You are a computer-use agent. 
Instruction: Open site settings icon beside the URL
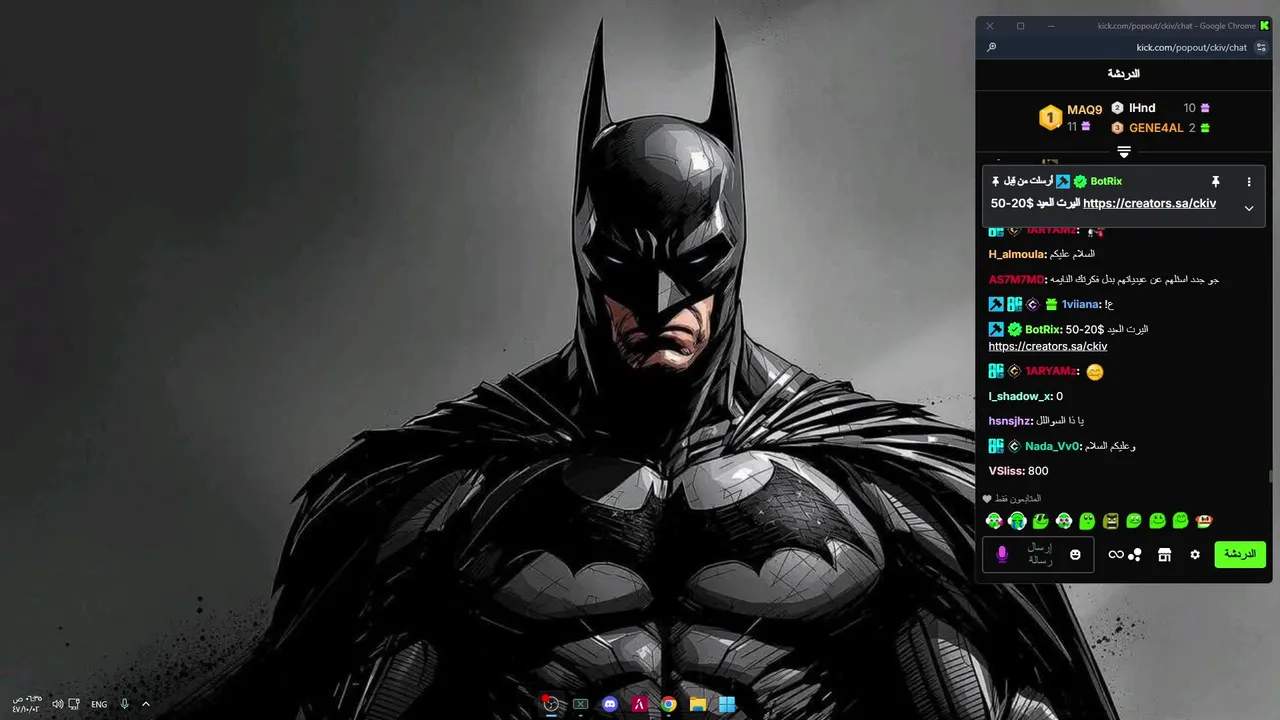[1261, 47]
